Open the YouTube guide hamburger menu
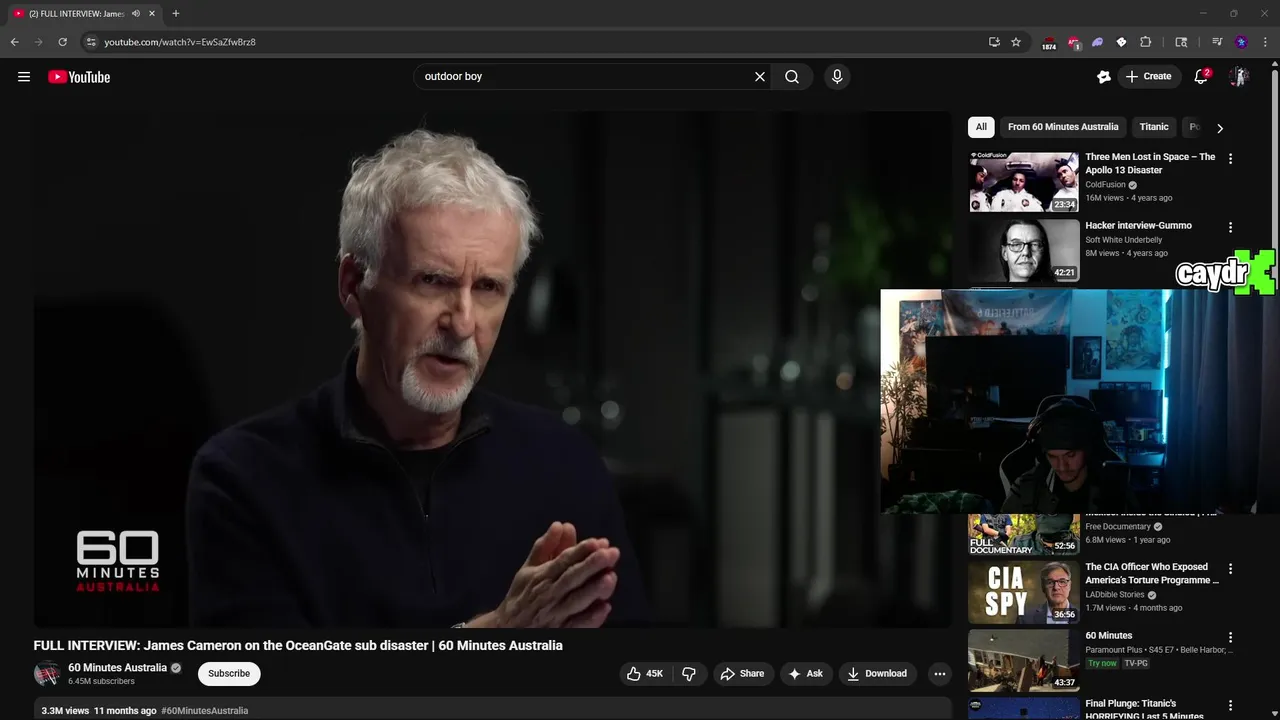This screenshot has width=1280, height=720. [x=24, y=77]
